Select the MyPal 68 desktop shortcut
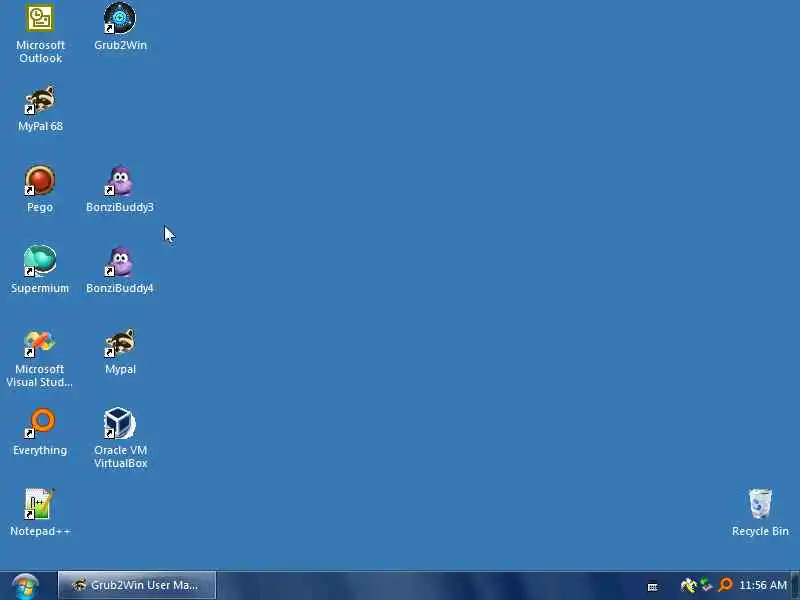The height and width of the screenshot is (600, 800). click(40, 109)
